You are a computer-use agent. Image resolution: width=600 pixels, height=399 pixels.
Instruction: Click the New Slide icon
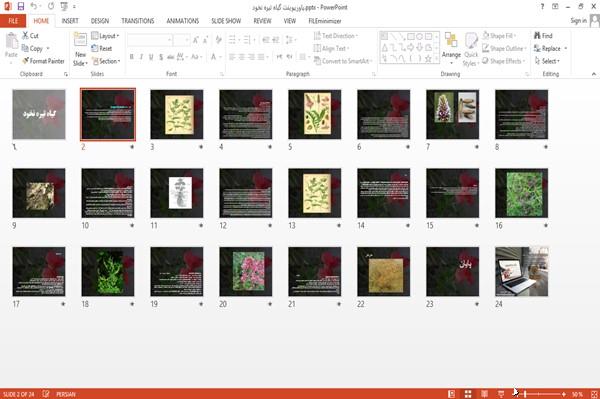(80, 40)
